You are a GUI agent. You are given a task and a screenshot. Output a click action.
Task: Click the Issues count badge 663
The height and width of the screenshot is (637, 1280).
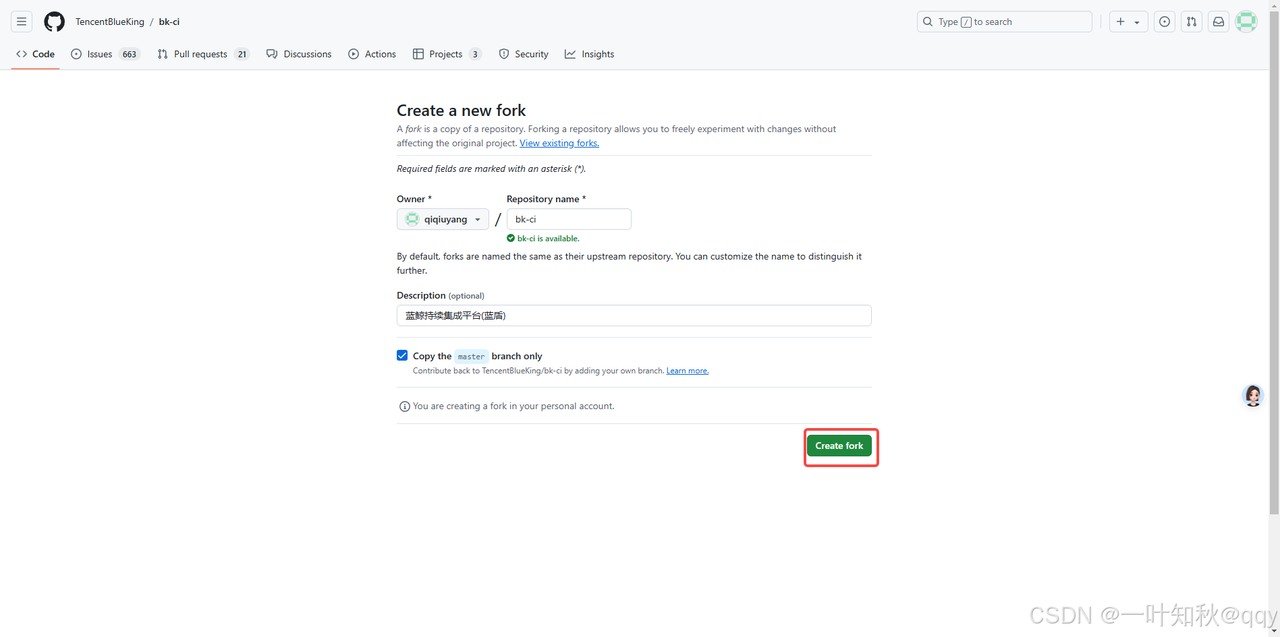(x=129, y=54)
